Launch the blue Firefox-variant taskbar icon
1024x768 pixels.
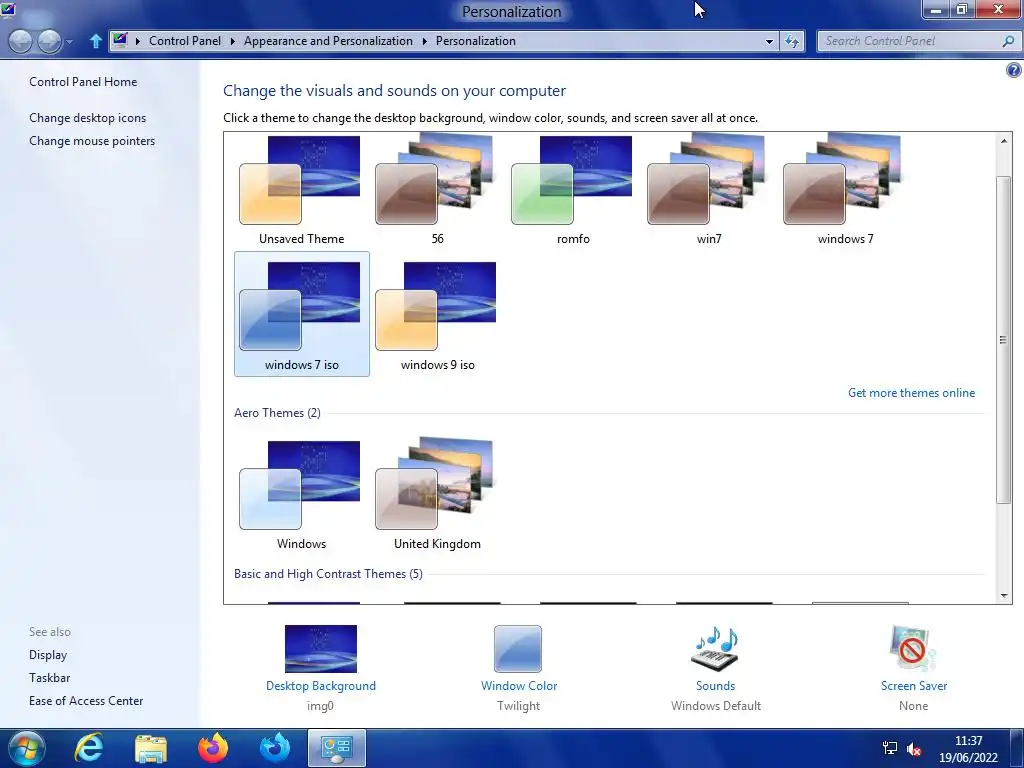275,748
